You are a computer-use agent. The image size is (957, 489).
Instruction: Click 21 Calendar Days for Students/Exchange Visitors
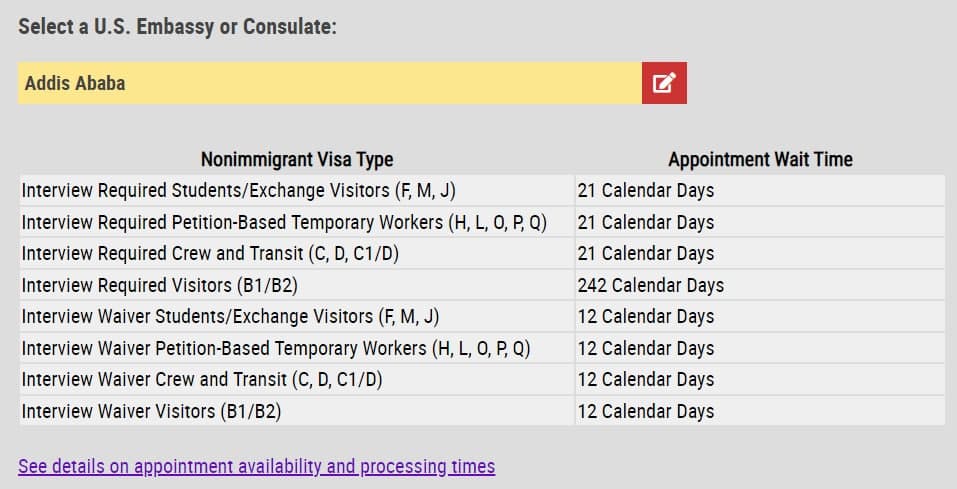[646, 190]
